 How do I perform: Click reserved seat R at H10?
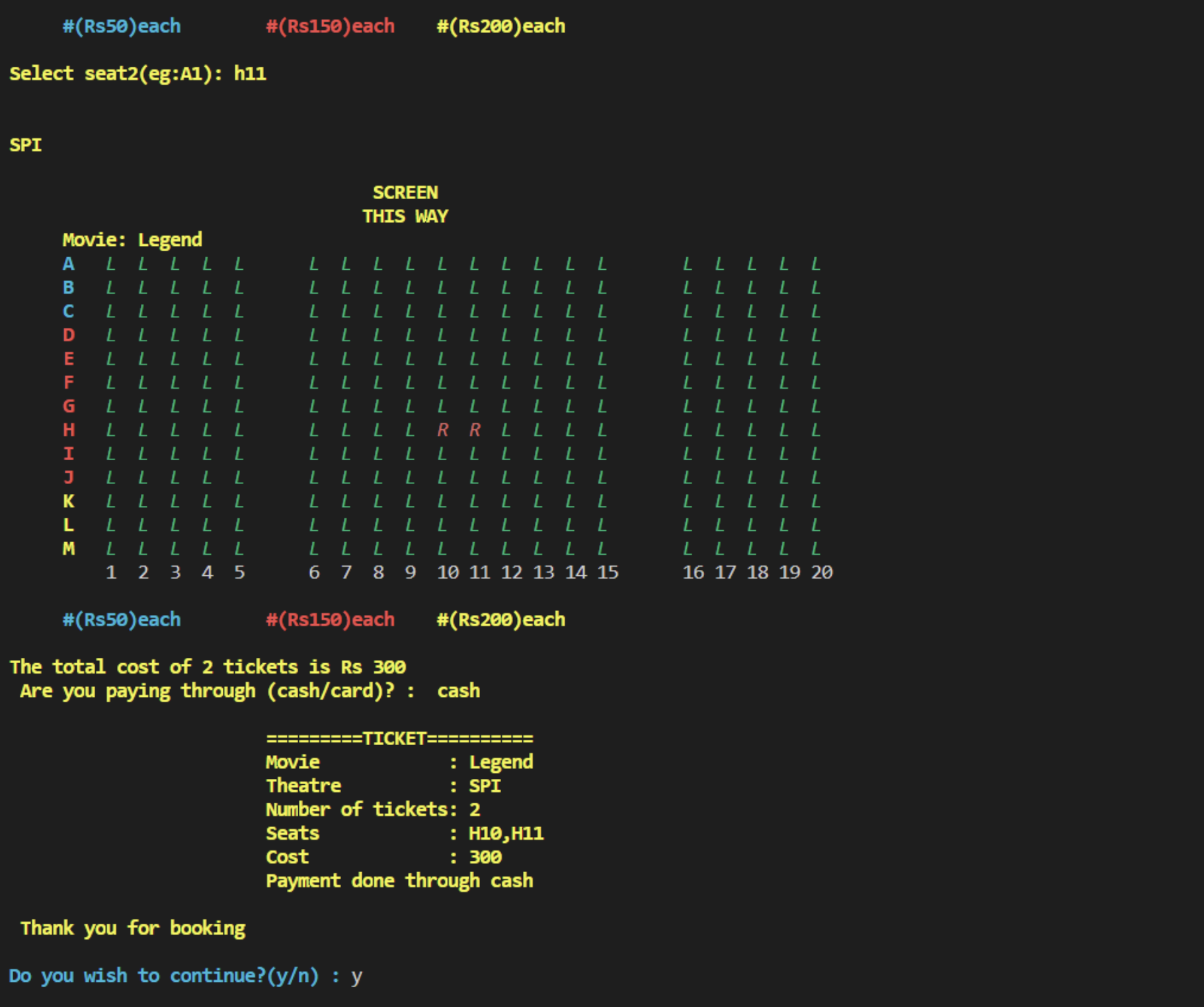pos(443,430)
